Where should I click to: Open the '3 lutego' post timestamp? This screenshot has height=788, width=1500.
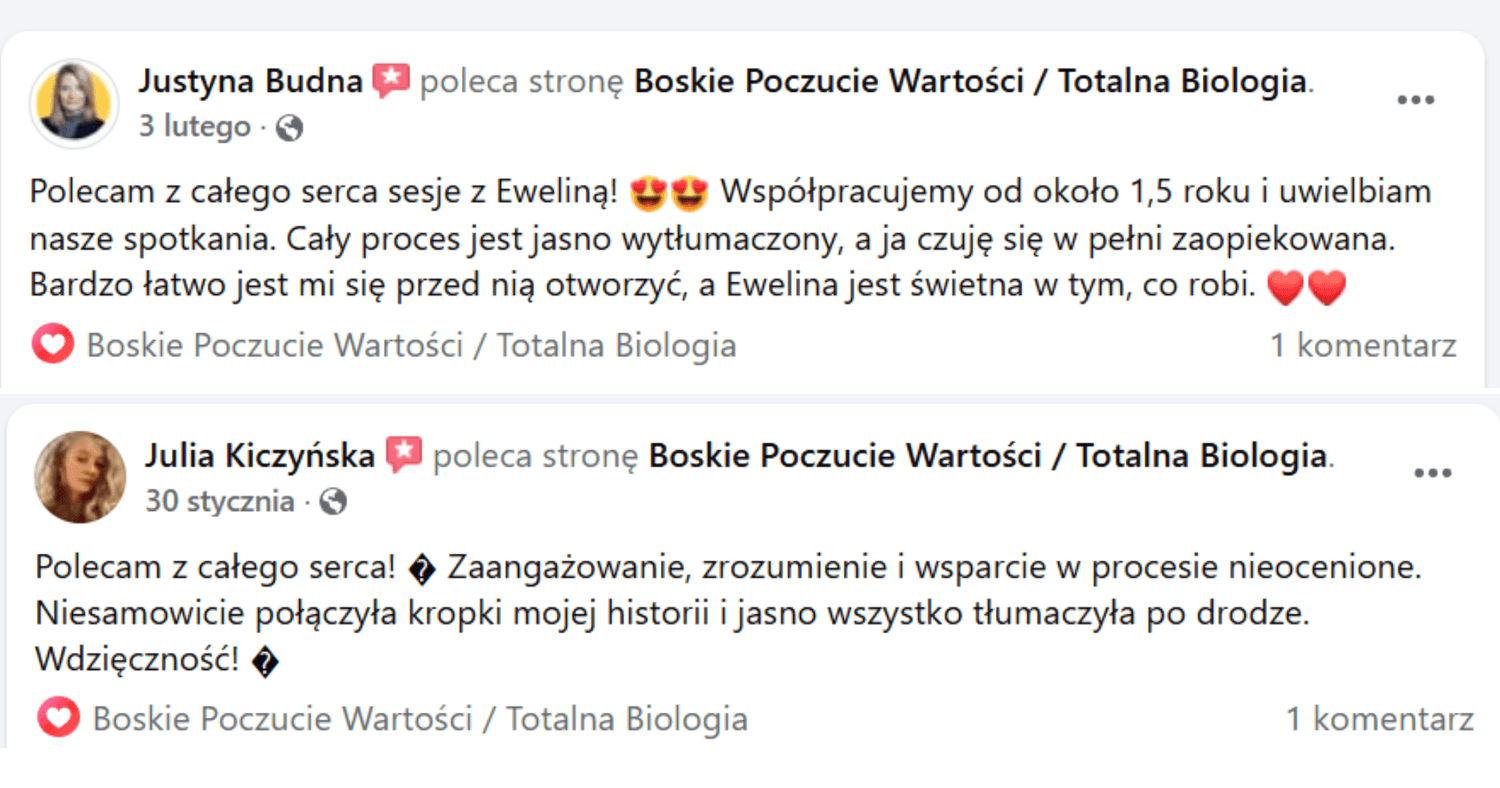coord(194,127)
